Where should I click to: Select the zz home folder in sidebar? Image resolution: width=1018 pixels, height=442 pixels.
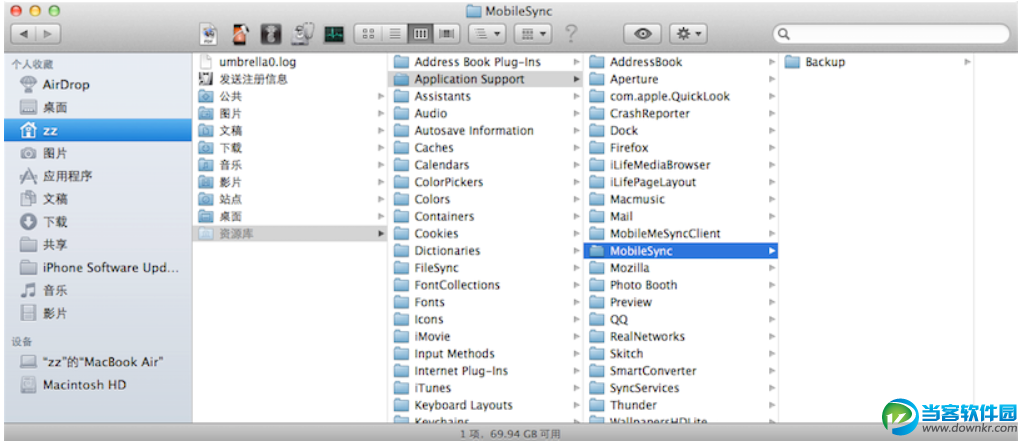[x=98, y=130]
